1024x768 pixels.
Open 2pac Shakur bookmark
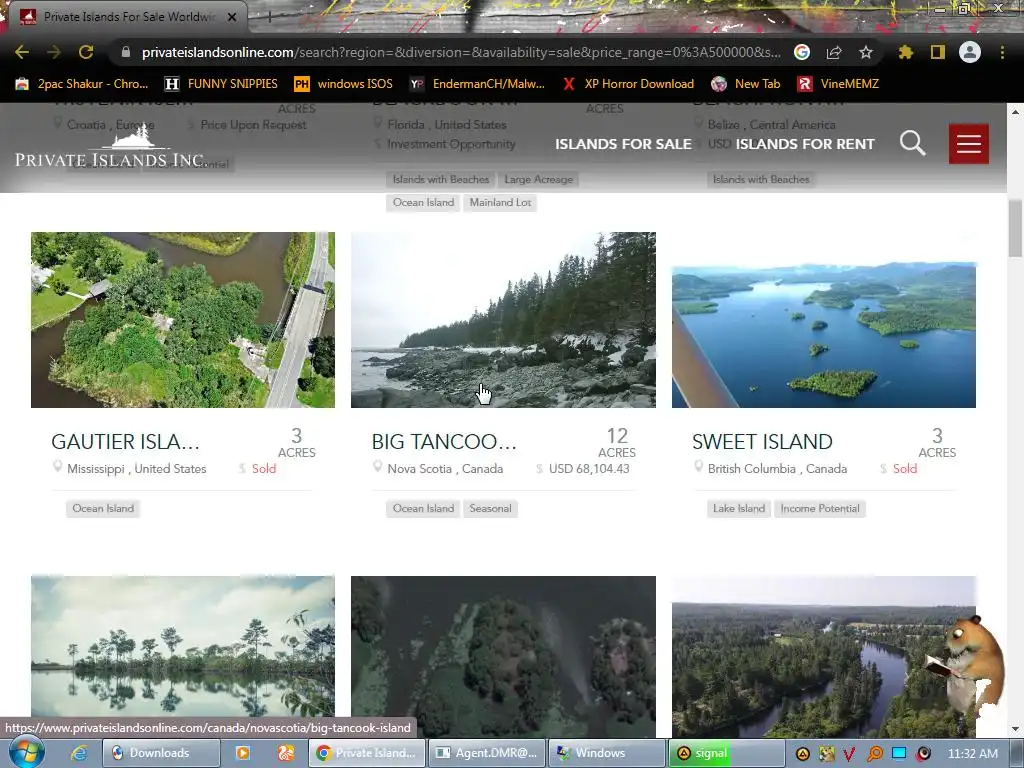[x=82, y=84]
